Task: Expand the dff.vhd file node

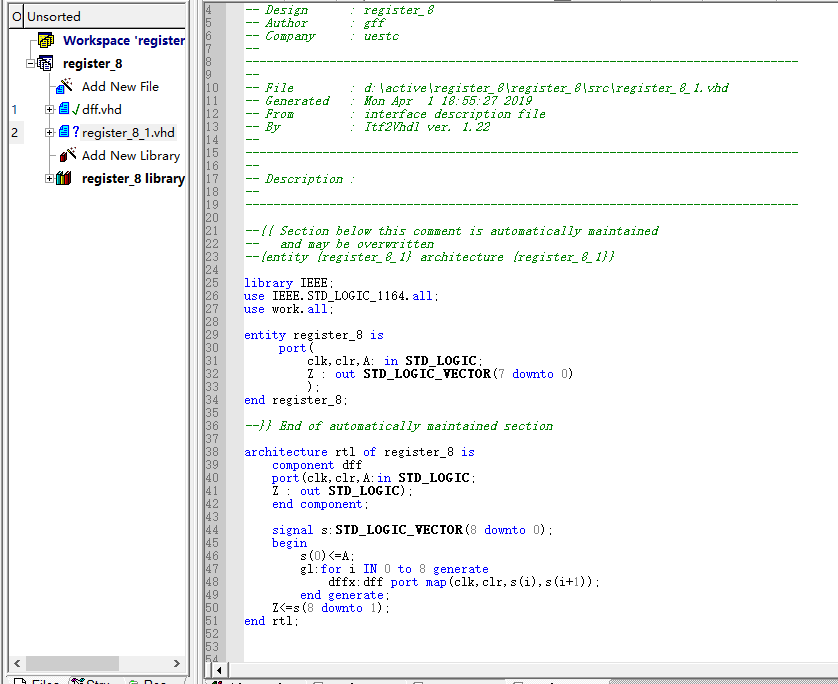Action: click(x=49, y=110)
